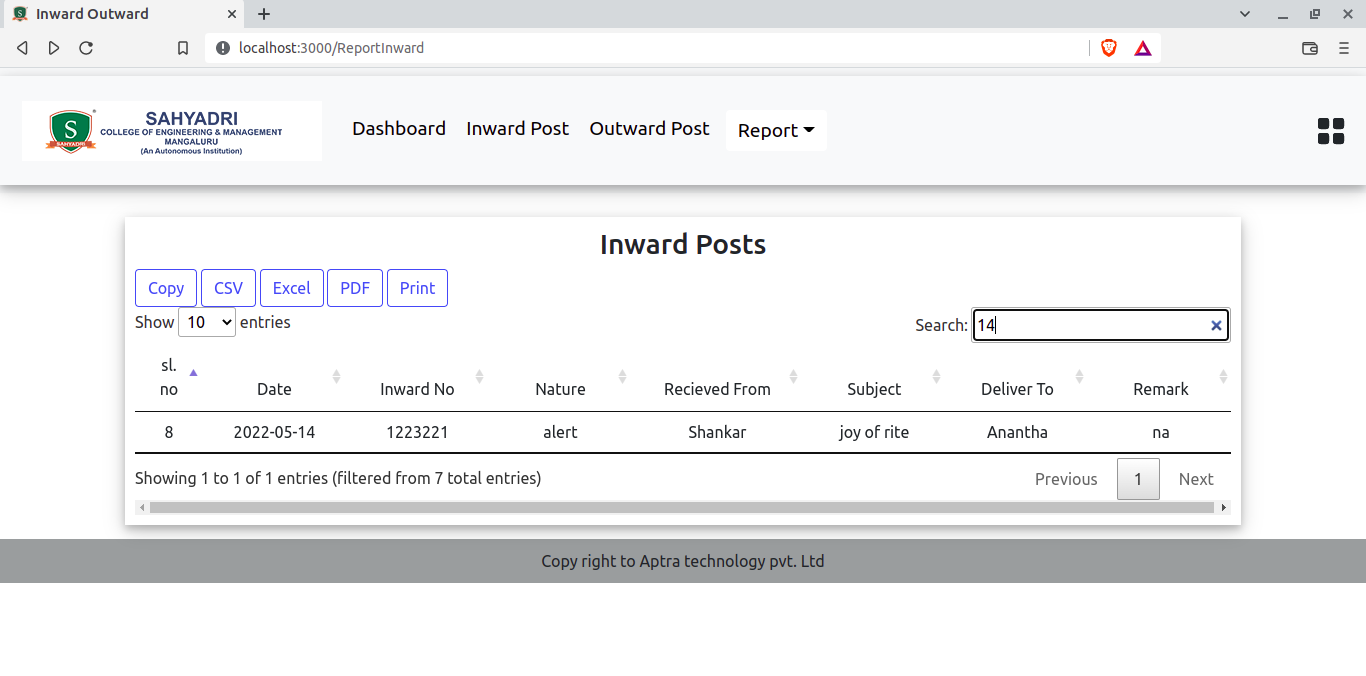Click inside the Search input field
The image size is (1366, 676).
click(1090, 326)
